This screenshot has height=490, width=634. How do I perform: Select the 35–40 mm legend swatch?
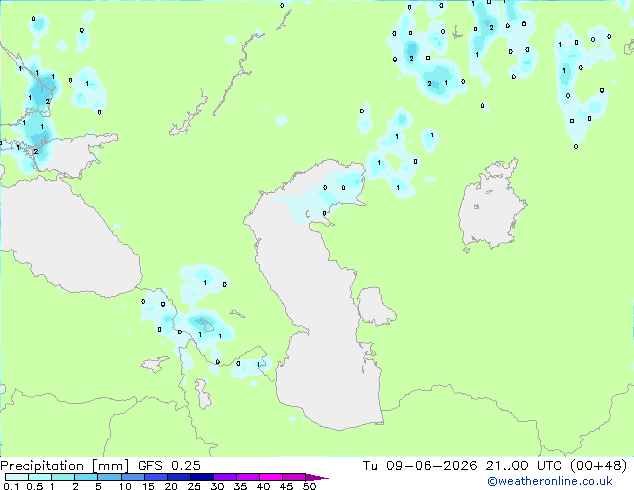(248, 477)
